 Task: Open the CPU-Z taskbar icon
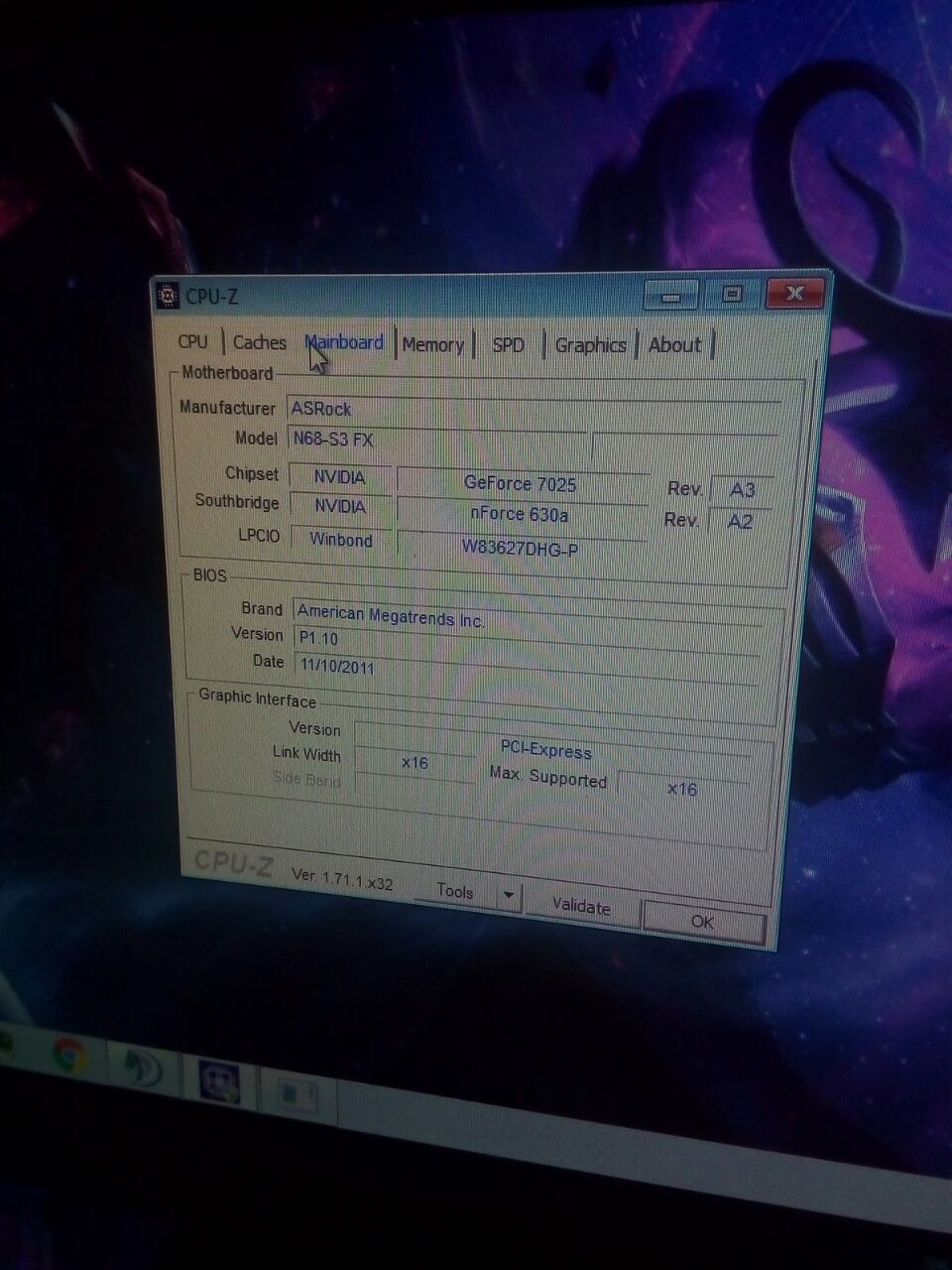coord(218,1080)
